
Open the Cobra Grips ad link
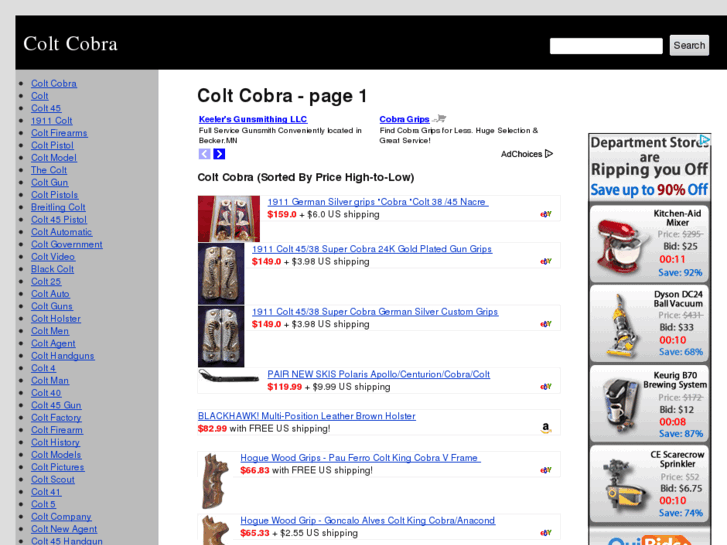tap(404, 119)
